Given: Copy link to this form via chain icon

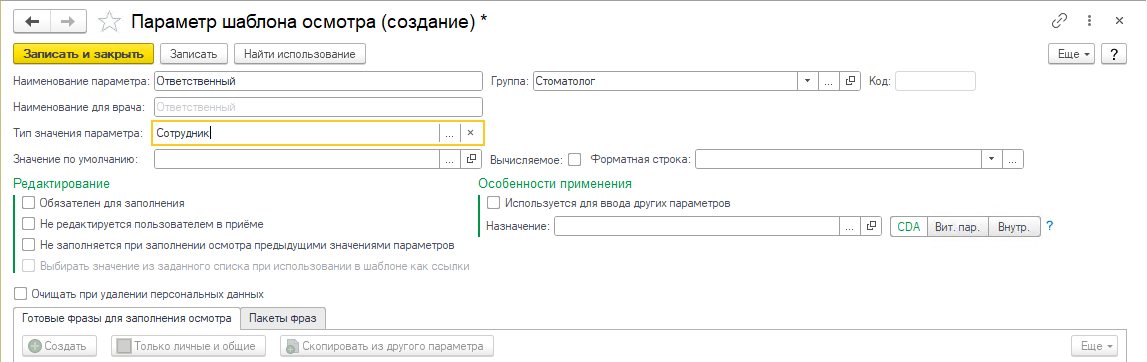Looking at the screenshot, I should [x=1058, y=21].
